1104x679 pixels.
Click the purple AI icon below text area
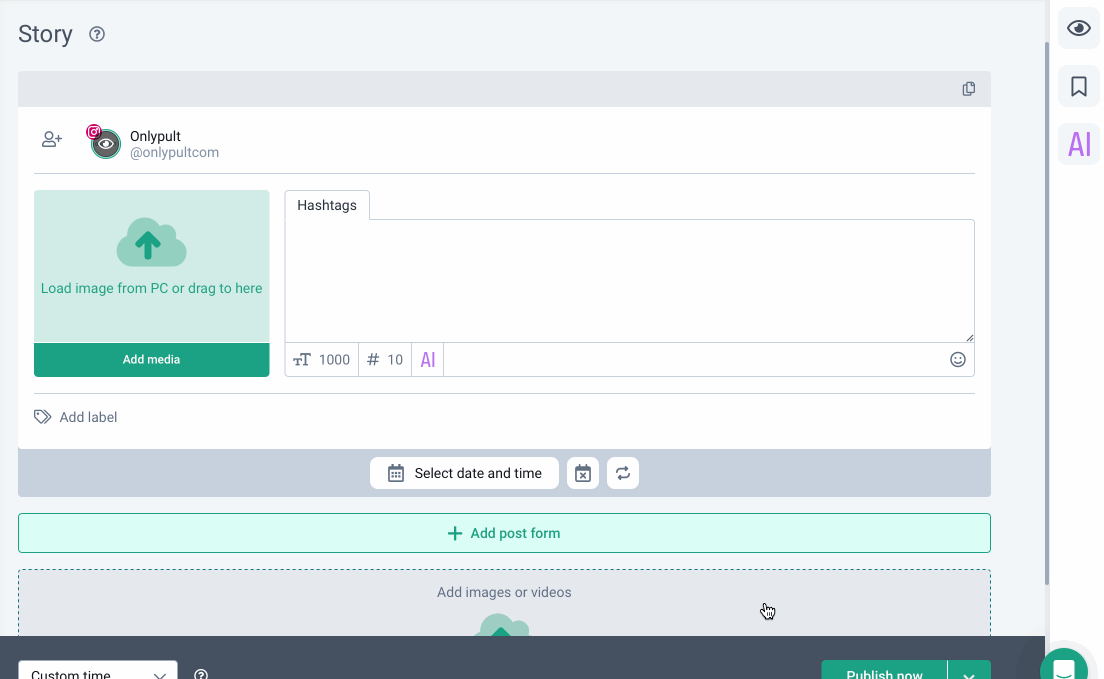427,360
